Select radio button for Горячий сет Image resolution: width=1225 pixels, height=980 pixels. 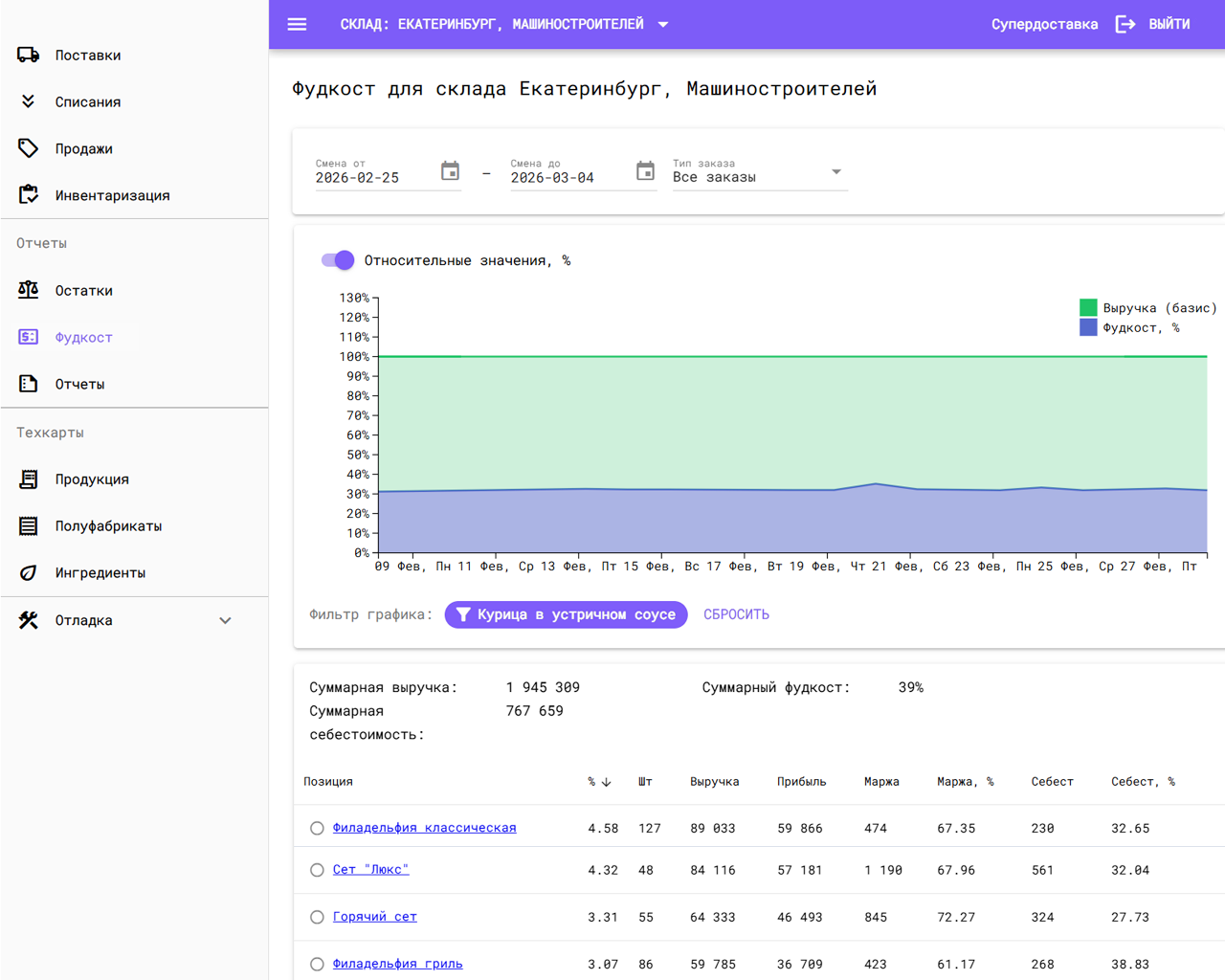(317, 917)
